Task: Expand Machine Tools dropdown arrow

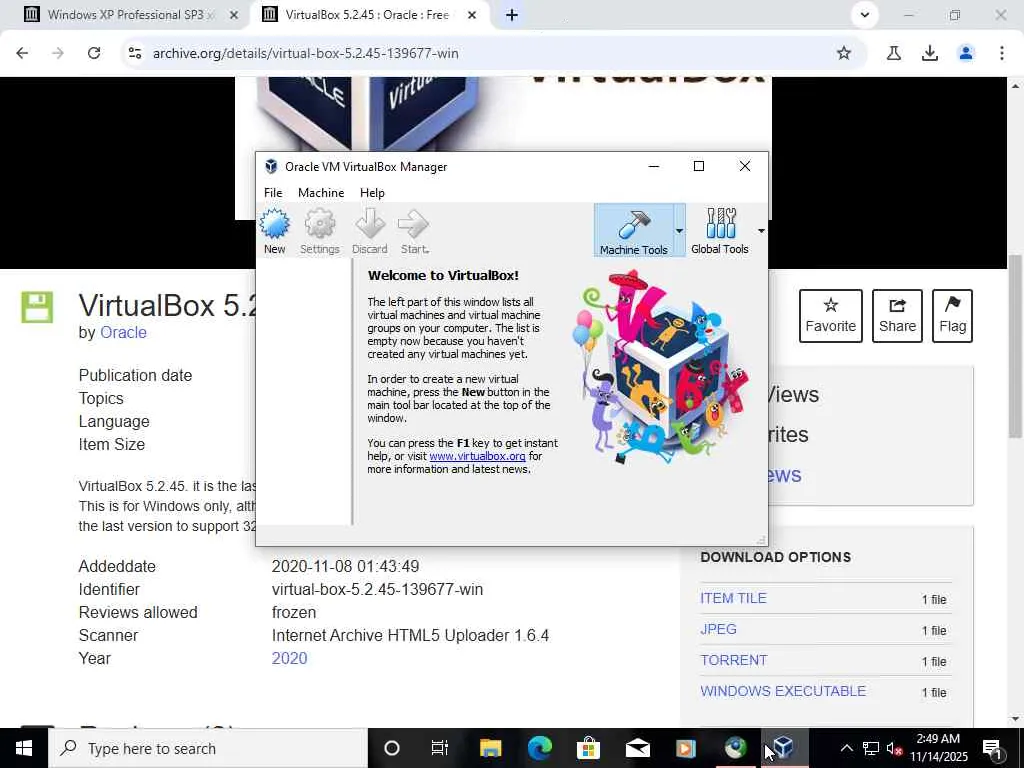Action: pyautogui.click(x=679, y=231)
